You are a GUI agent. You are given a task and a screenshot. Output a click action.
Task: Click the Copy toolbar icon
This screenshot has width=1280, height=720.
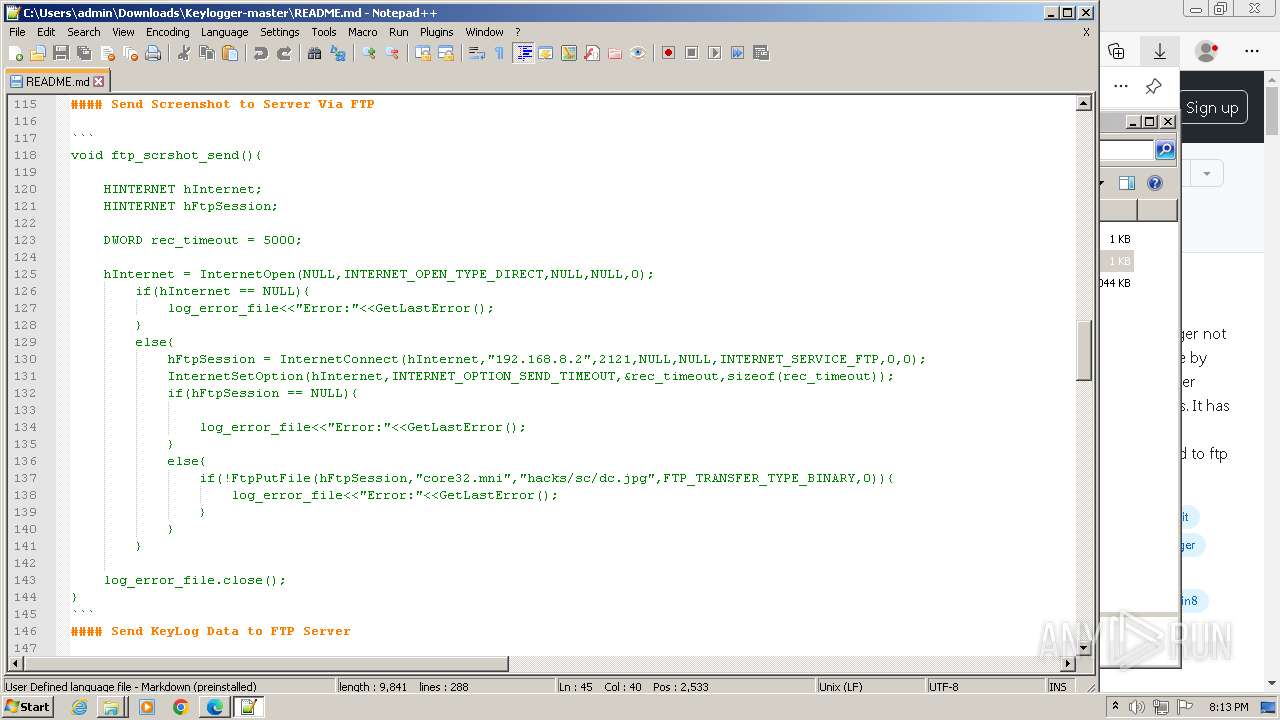[x=207, y=53]
